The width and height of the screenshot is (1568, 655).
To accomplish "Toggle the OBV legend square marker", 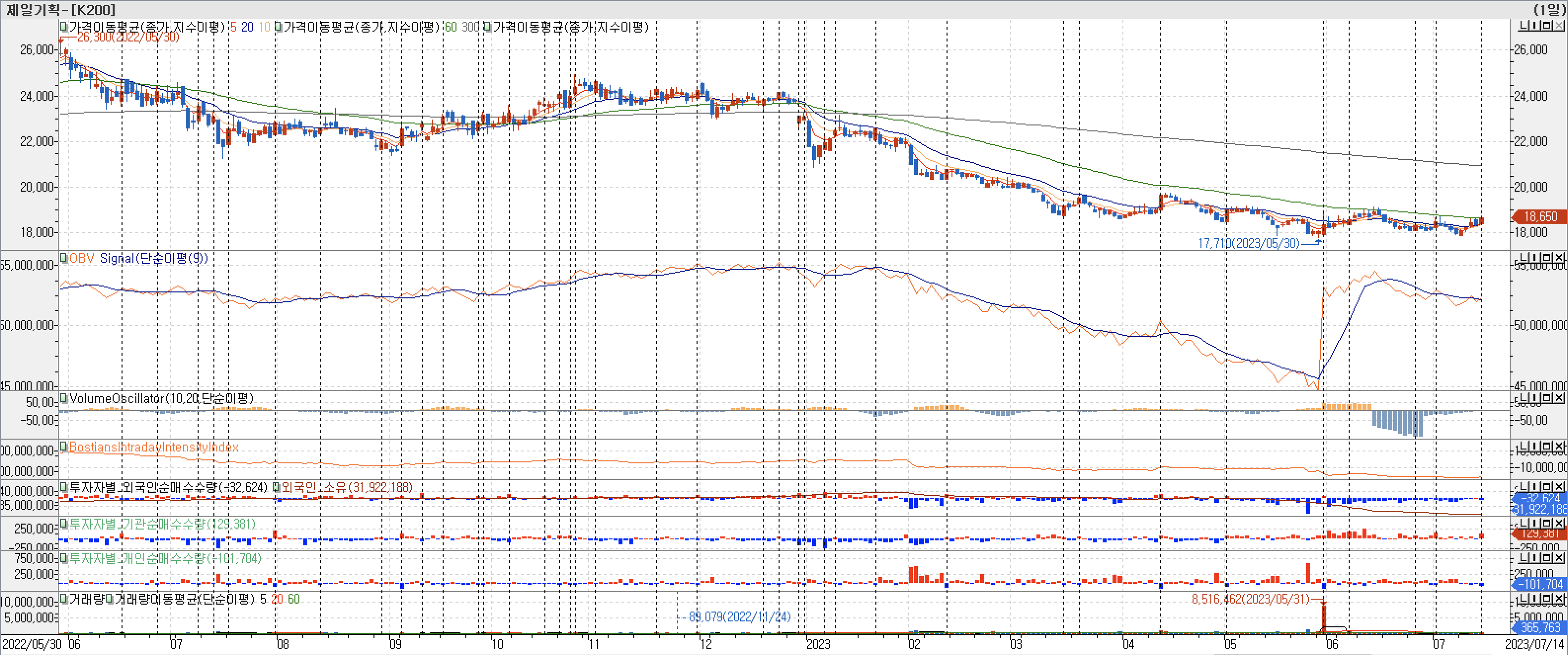I will click(63, 258).
